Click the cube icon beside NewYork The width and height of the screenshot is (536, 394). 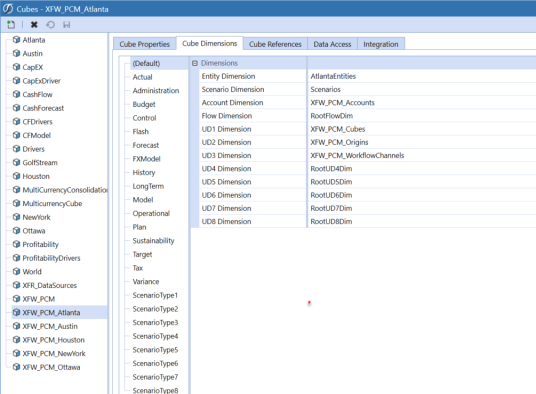(16, 217)
